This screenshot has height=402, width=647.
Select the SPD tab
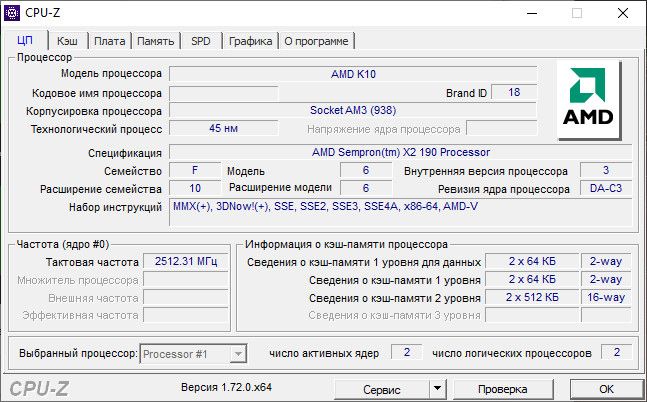tap(201, 41)
